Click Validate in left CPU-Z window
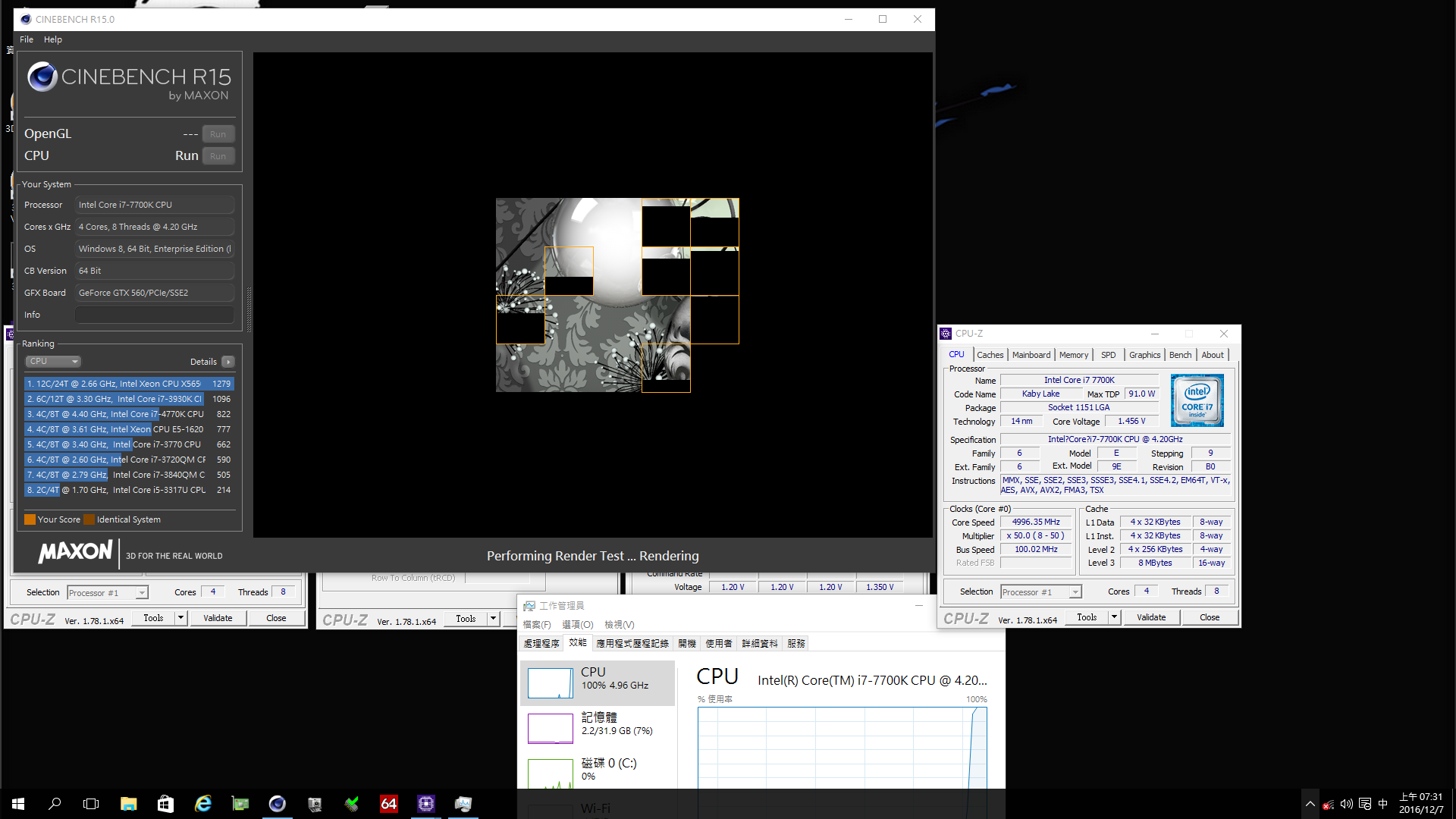This screenshot has height=819, width=1456. (218, 618)
